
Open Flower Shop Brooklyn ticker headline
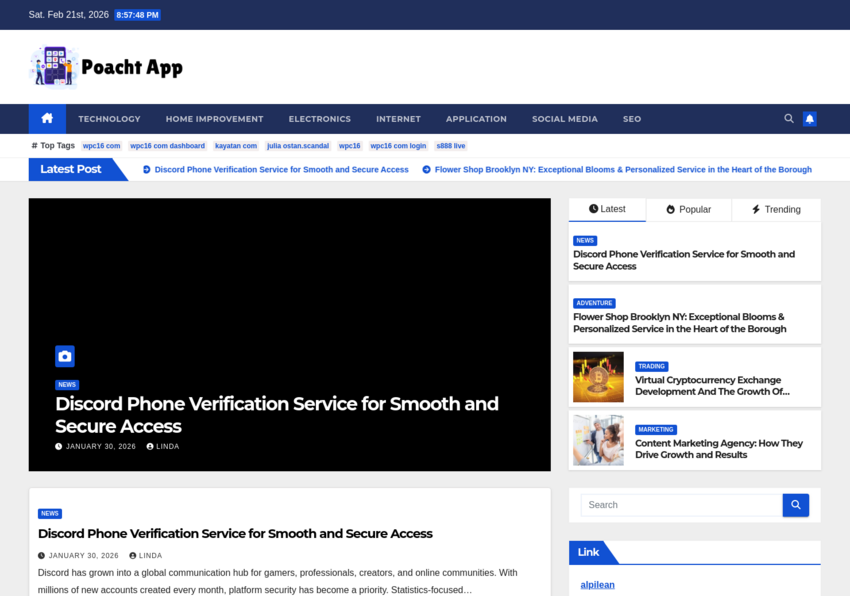[x=623, y=170]
